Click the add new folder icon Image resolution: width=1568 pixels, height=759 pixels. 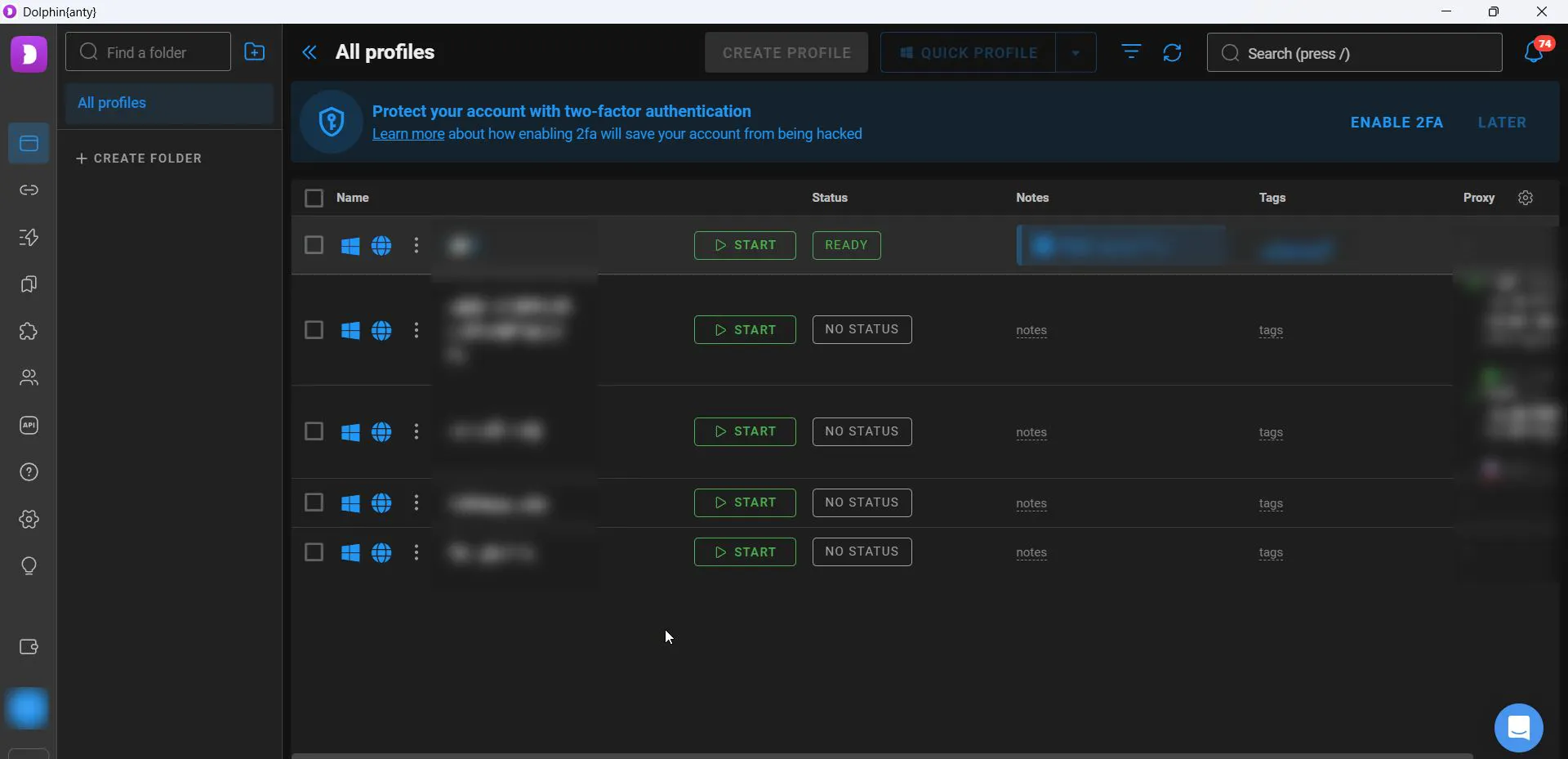tap(255, 52)
